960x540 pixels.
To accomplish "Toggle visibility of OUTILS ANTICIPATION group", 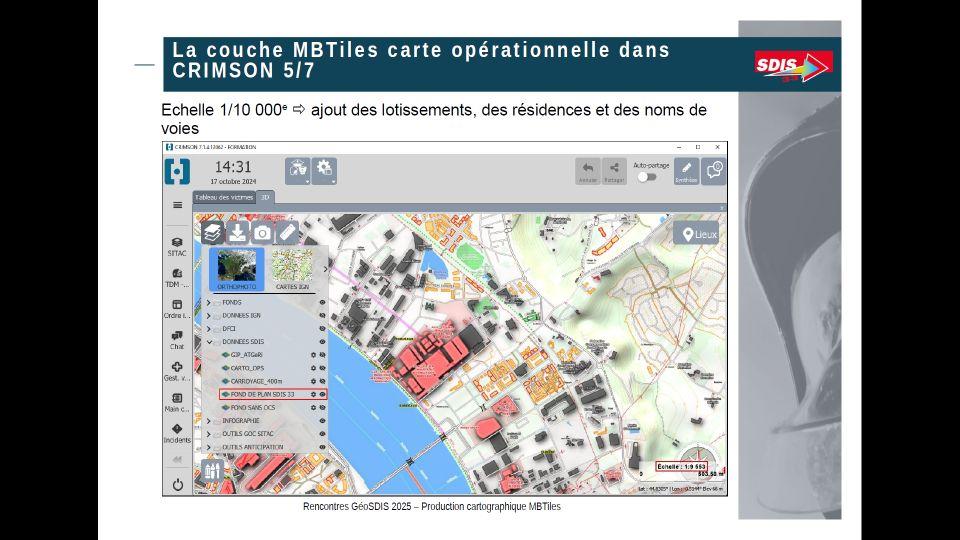I will [323, 447].
